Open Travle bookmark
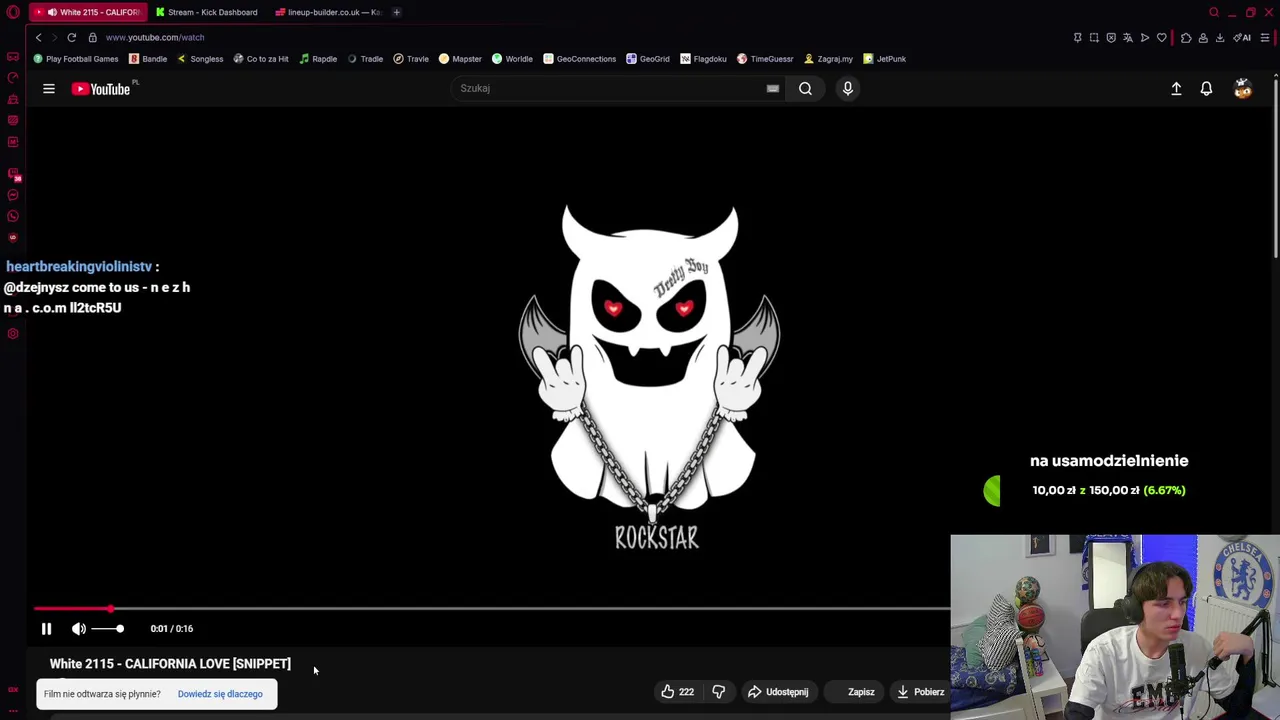The height and width of the screenshot is (720, 1280). click(x=411, y=59)
